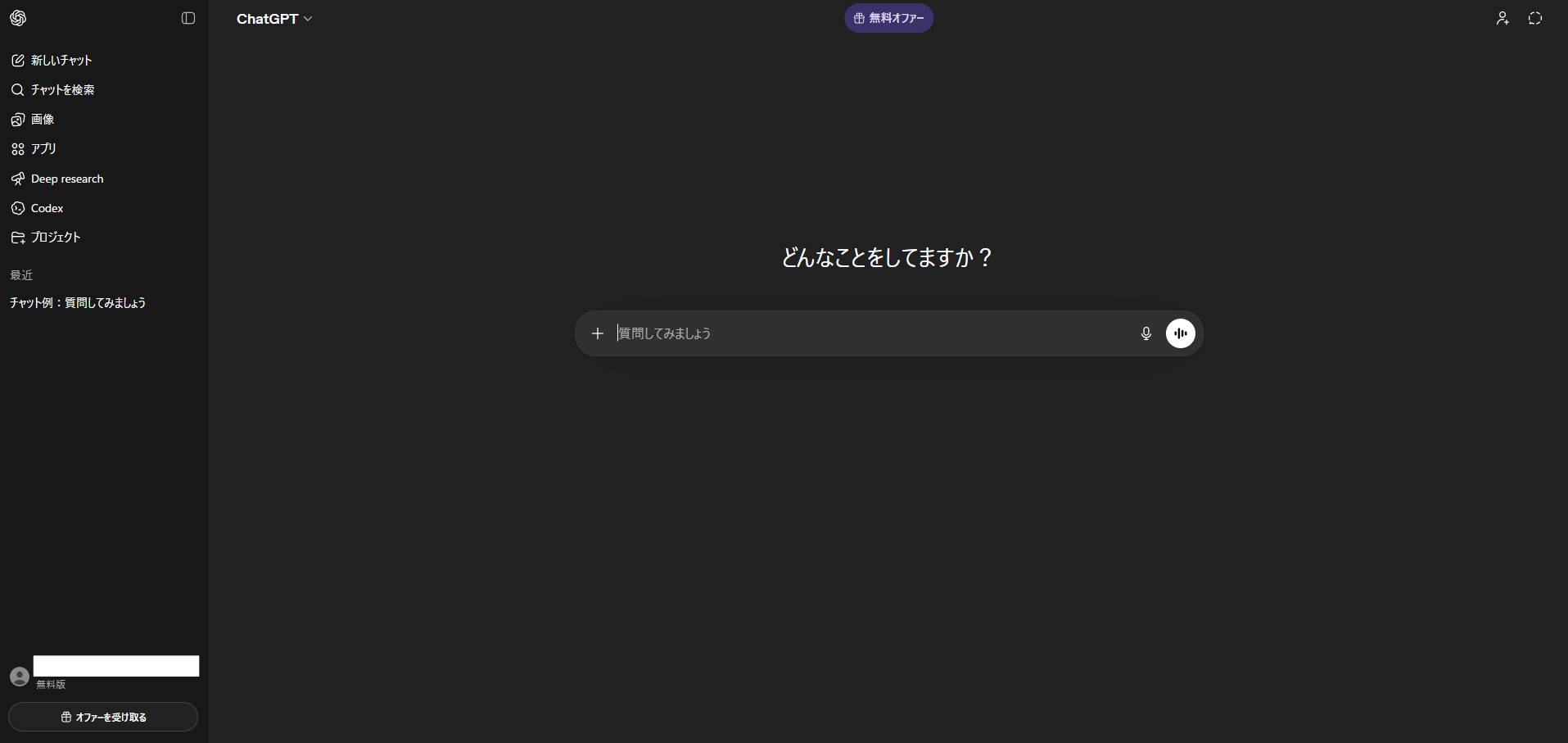Click the ChatGPT logo icon in sidebar
Screen dimensions: 1568x743
[x=18, y=18]
